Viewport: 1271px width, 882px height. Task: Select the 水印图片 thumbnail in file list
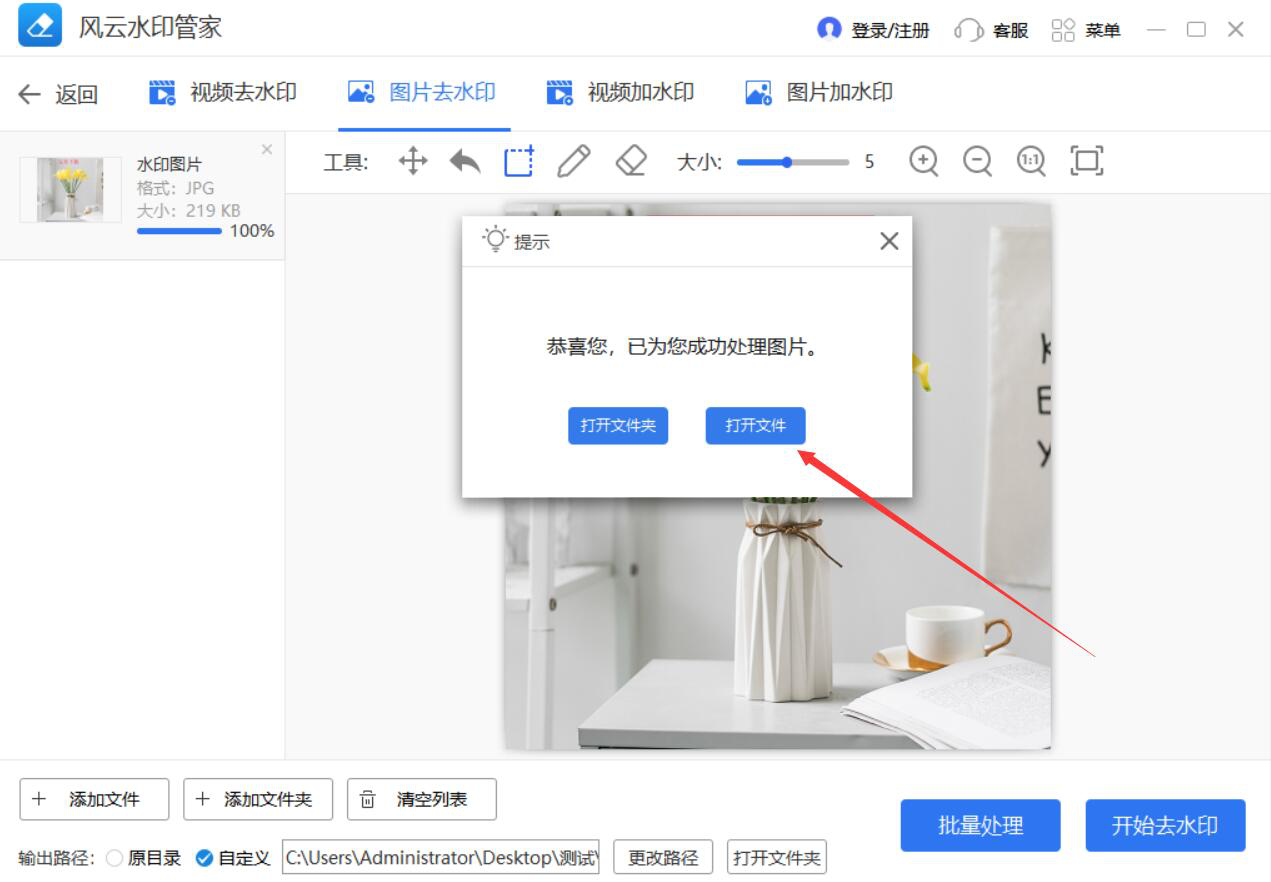tap(70, 189)
